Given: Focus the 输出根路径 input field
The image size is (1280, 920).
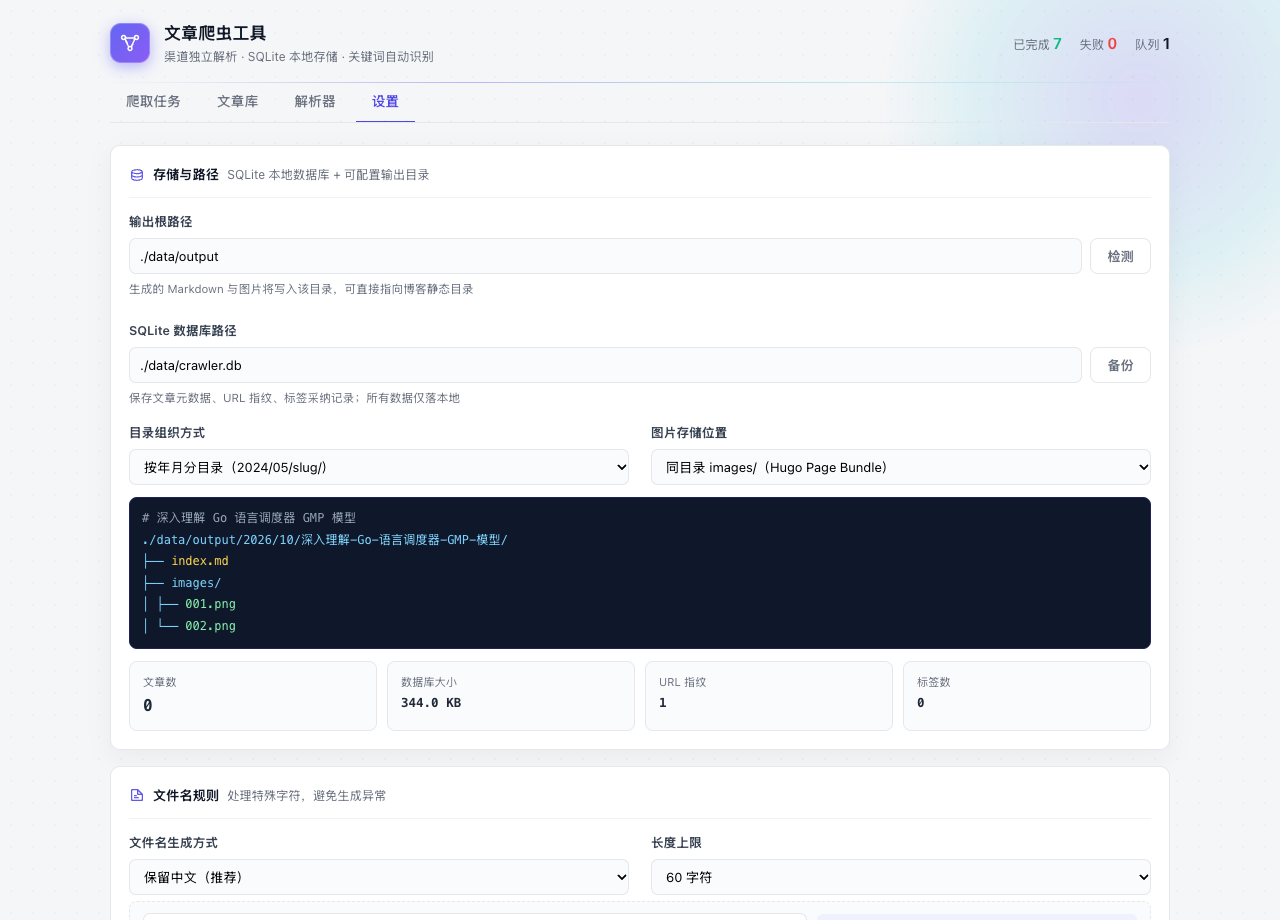Looking at the screenshot, I should coord(605,256).
